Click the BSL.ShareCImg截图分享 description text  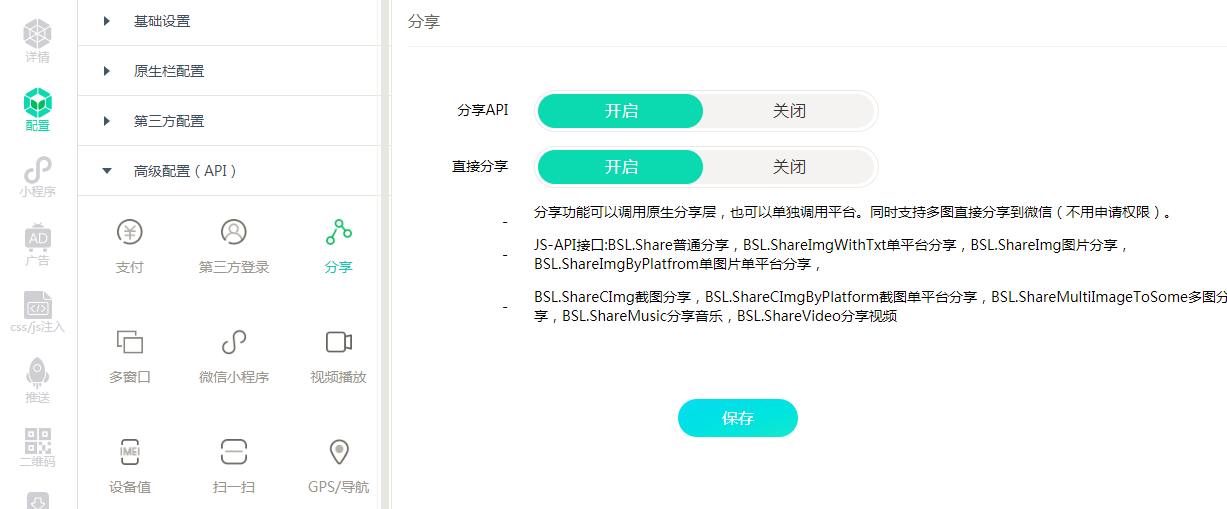(880, 306)
